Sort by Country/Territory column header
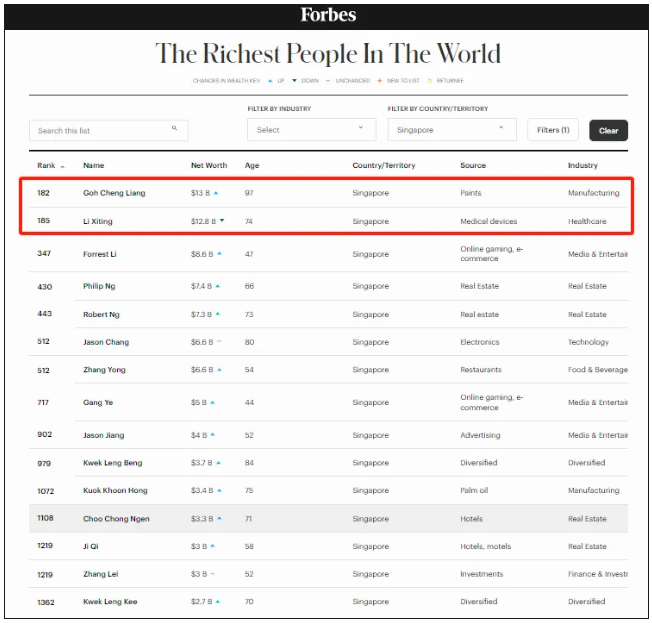 (384, 166)
